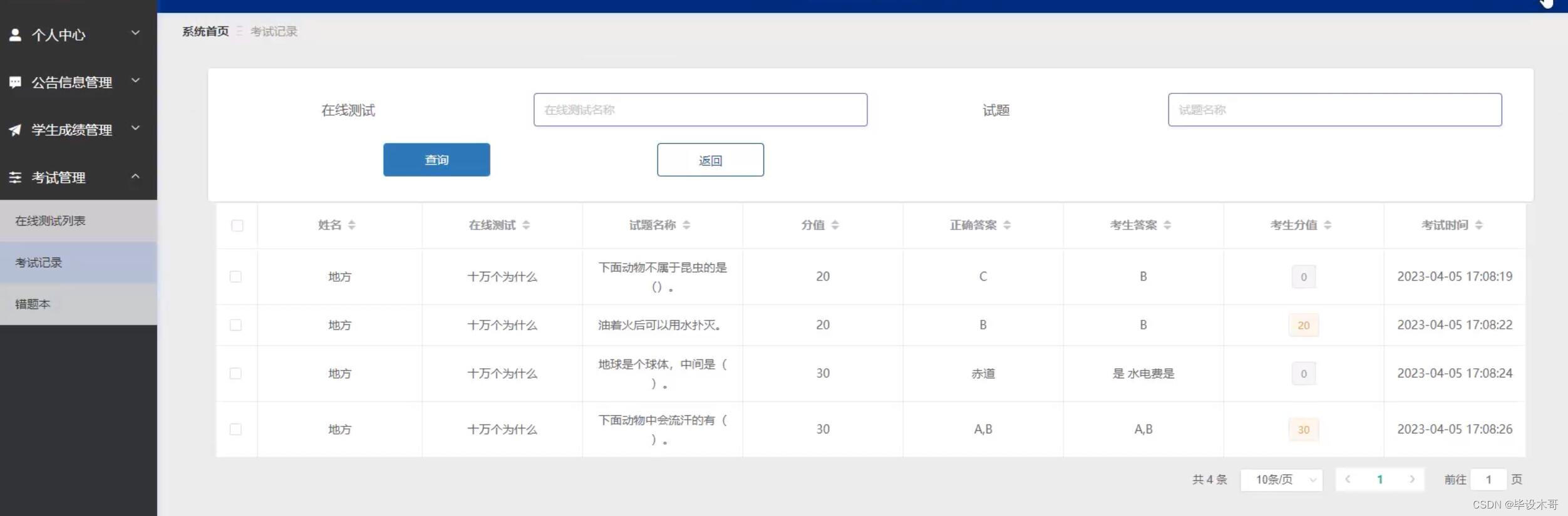Screen dimensions: 1568x516
Task: Sort by 姓名 column arrows
Action: coord(351,225)
